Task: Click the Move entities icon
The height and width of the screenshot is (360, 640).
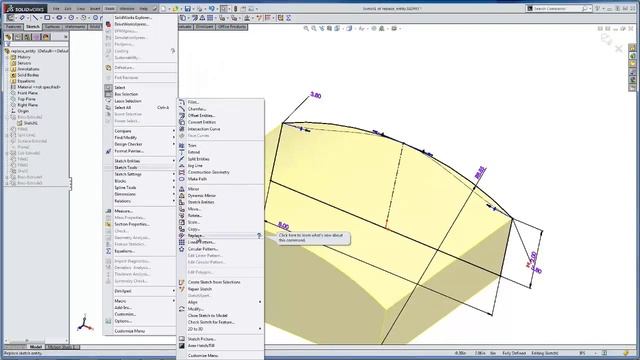Action: click(182, 209)
